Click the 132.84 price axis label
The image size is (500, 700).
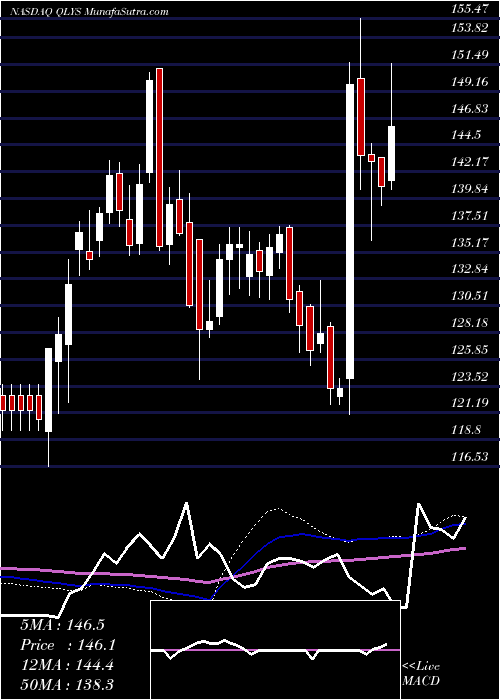tap(468, 269)
